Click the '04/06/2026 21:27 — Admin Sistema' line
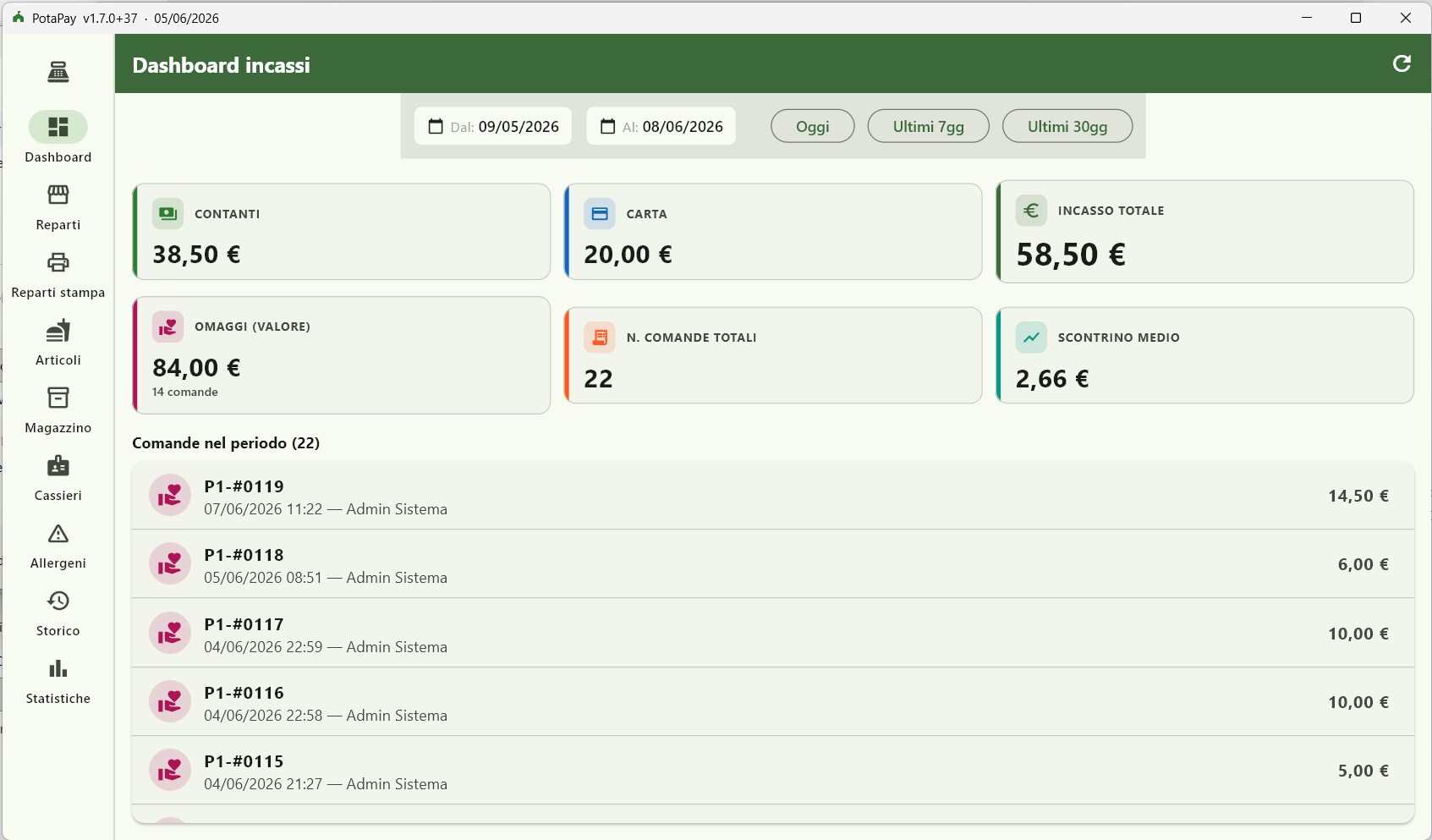Screen dimensions: 1432x840 coord(326,784)
